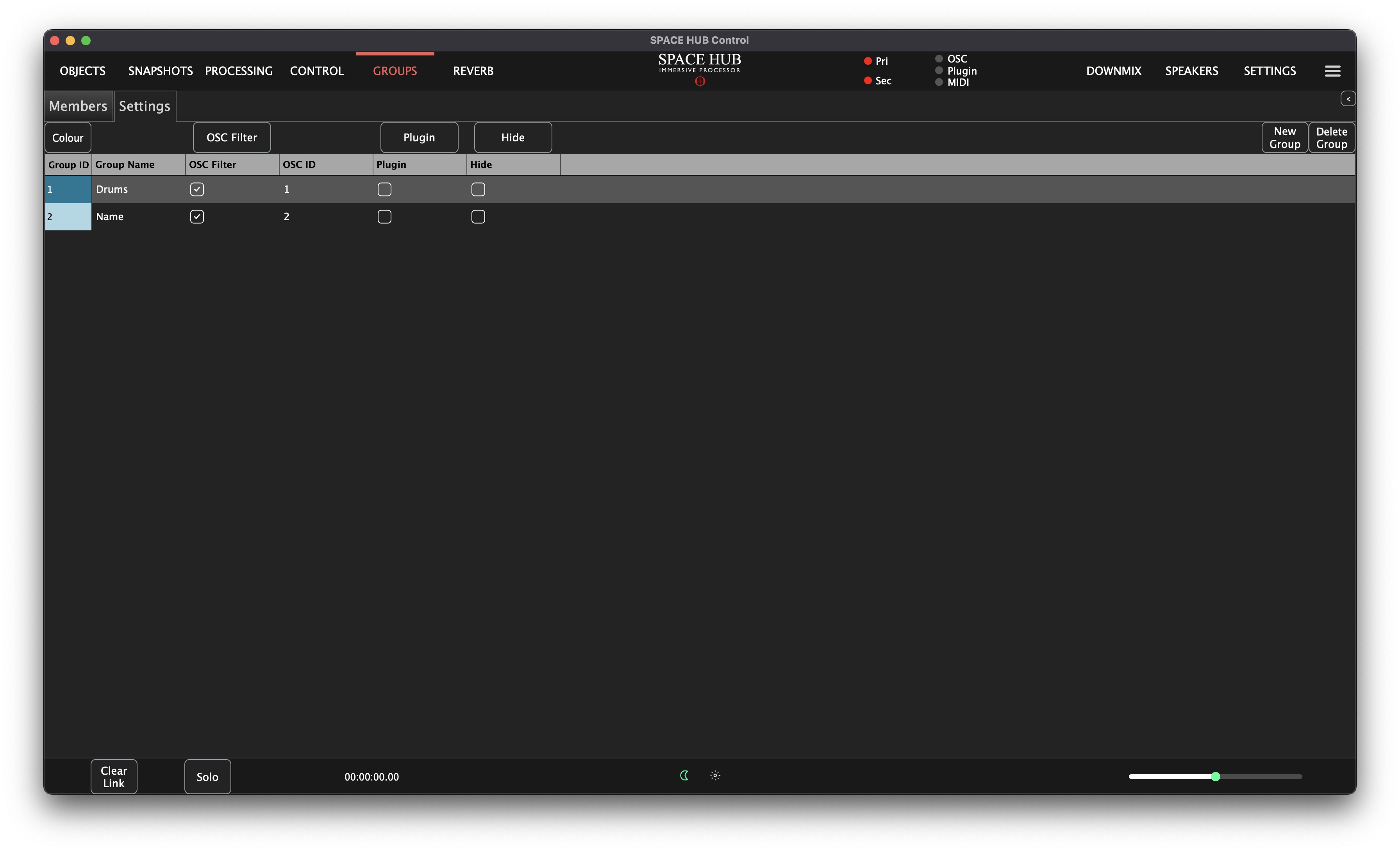Open the REVERB page

(x=473, y=71)
